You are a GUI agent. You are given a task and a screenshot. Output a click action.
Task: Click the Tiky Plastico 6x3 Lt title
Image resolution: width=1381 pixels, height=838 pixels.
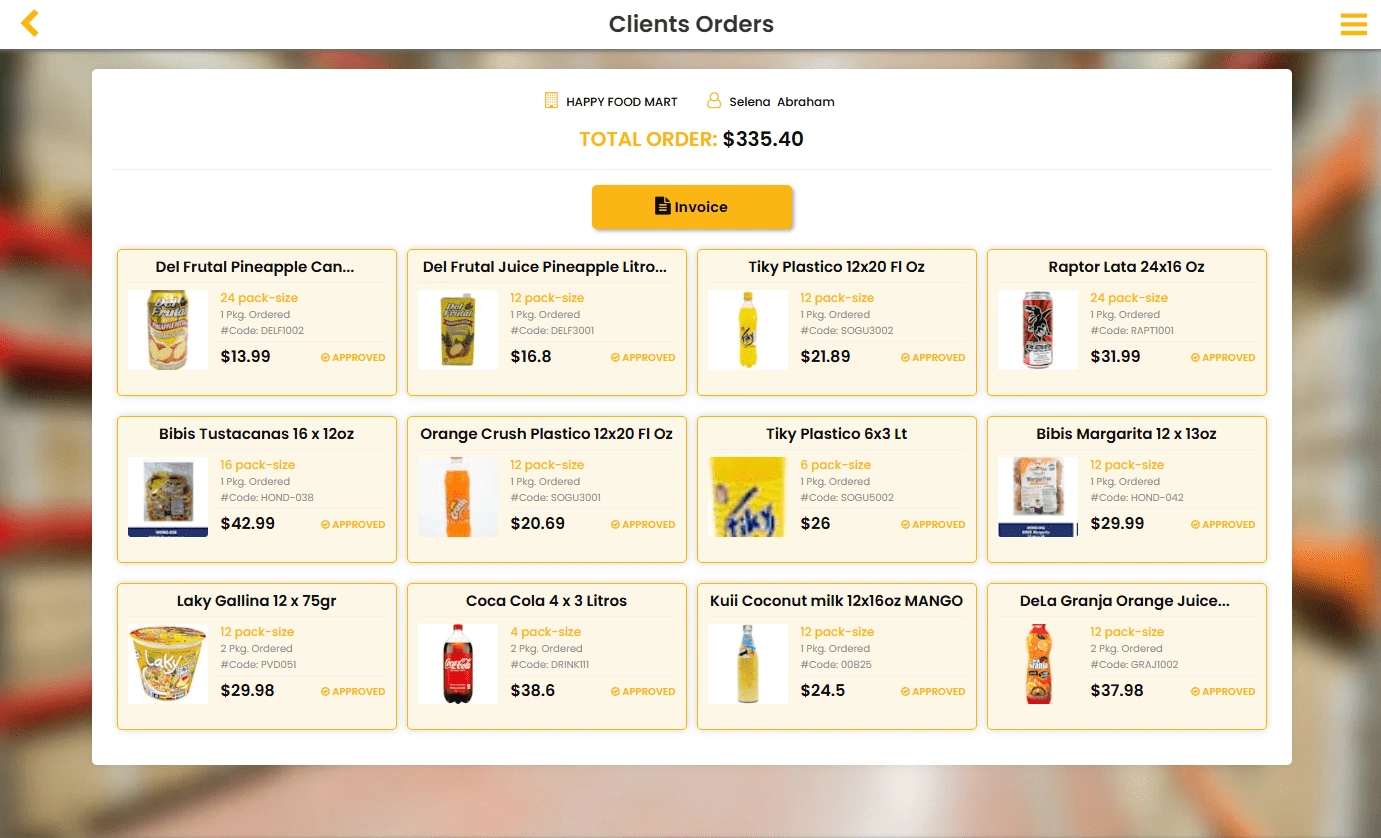point(837,434)
